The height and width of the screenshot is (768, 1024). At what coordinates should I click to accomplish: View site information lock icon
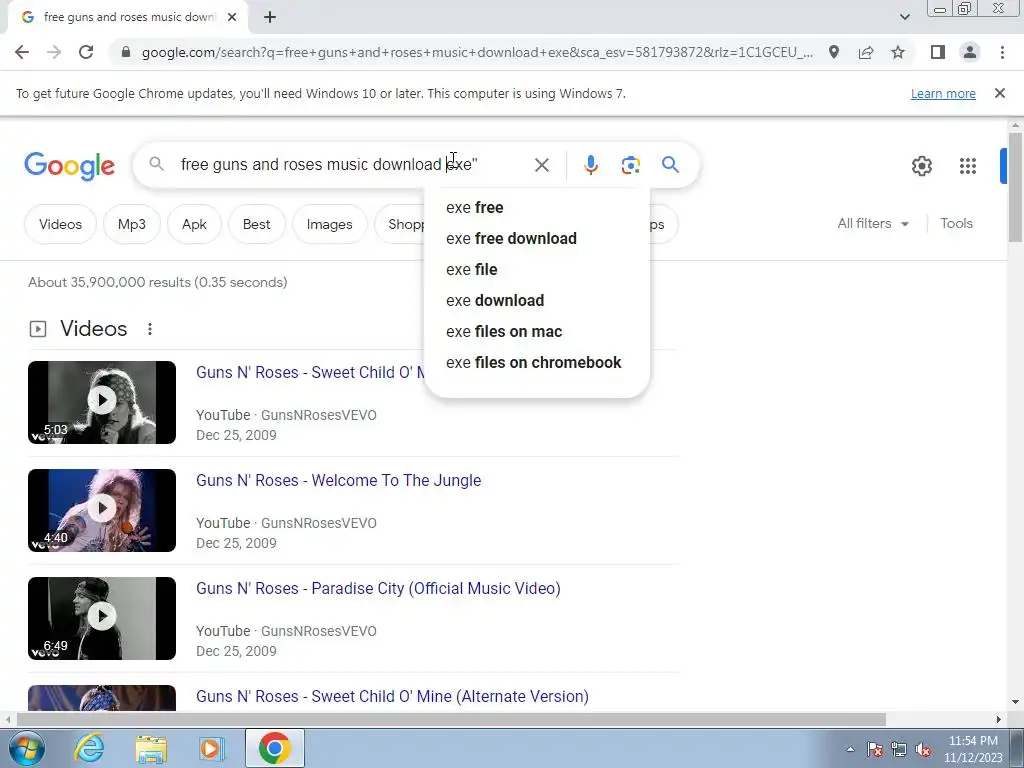(126, 52)
